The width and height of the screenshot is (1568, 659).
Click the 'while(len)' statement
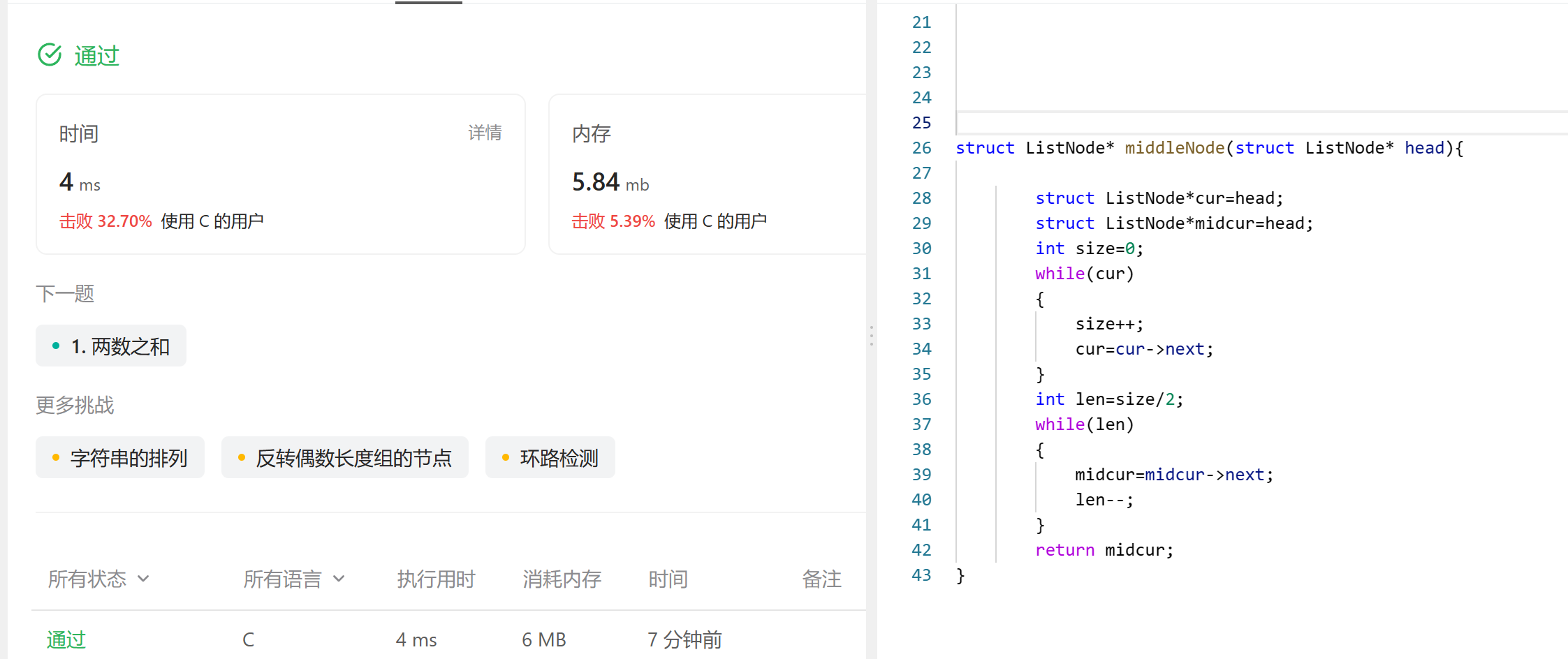pos(1085,424)
